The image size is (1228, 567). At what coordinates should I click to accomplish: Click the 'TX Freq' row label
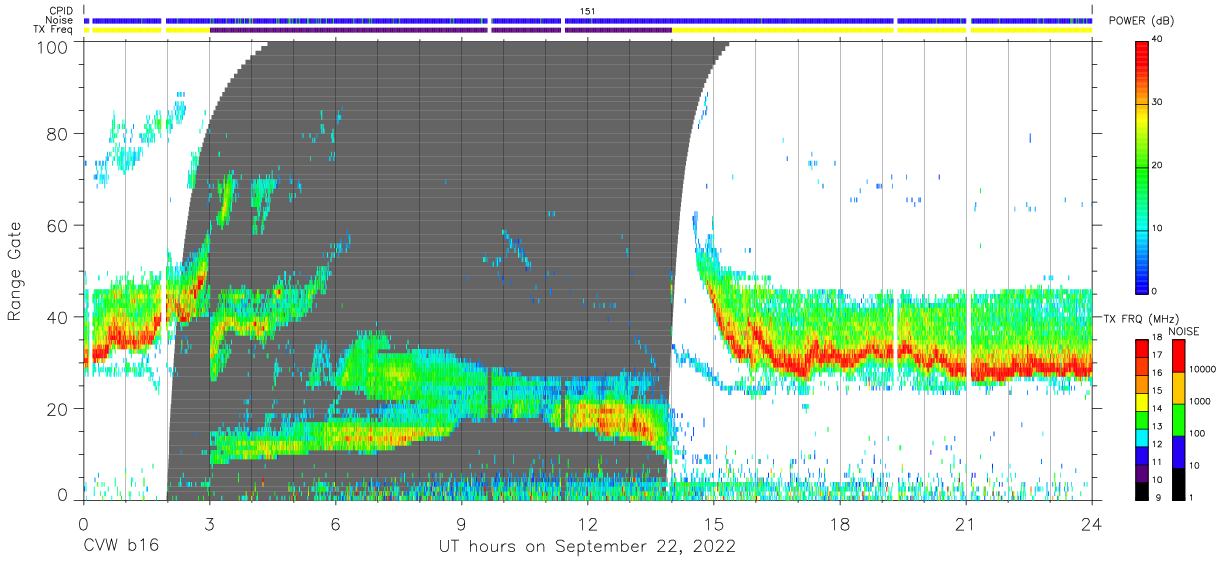(54, 29)
